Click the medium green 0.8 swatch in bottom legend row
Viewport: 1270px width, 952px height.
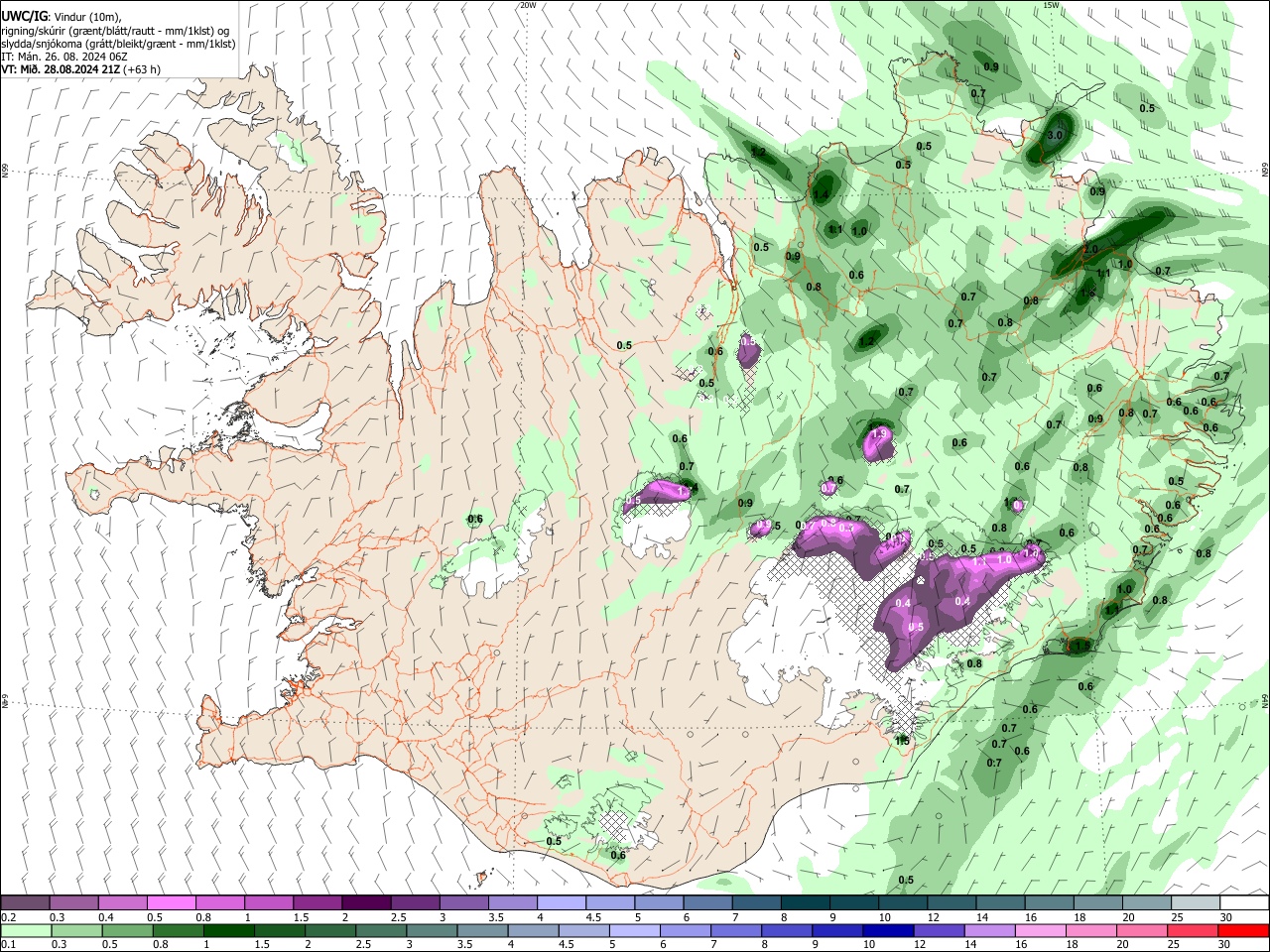pos(178,930)
